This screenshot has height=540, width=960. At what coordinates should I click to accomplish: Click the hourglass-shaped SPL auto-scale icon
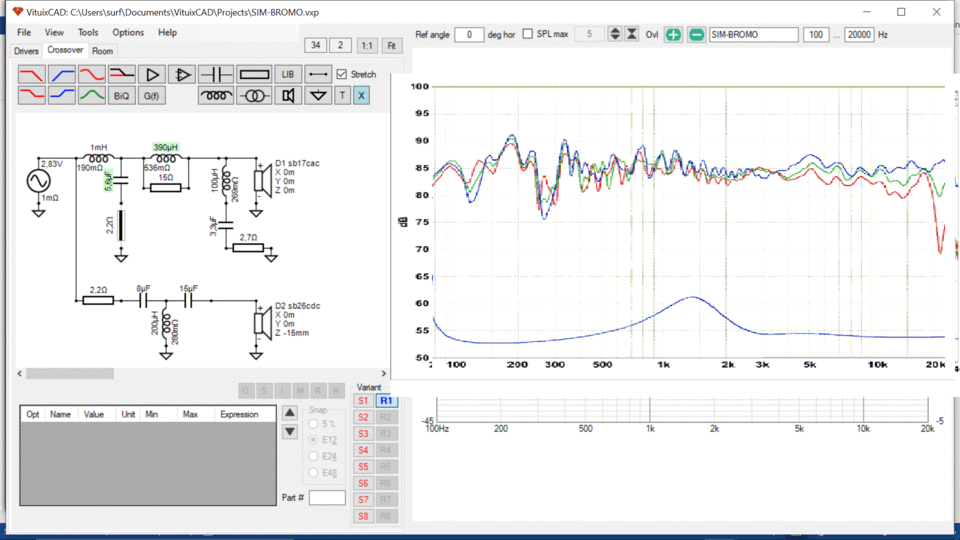[632, 34]
